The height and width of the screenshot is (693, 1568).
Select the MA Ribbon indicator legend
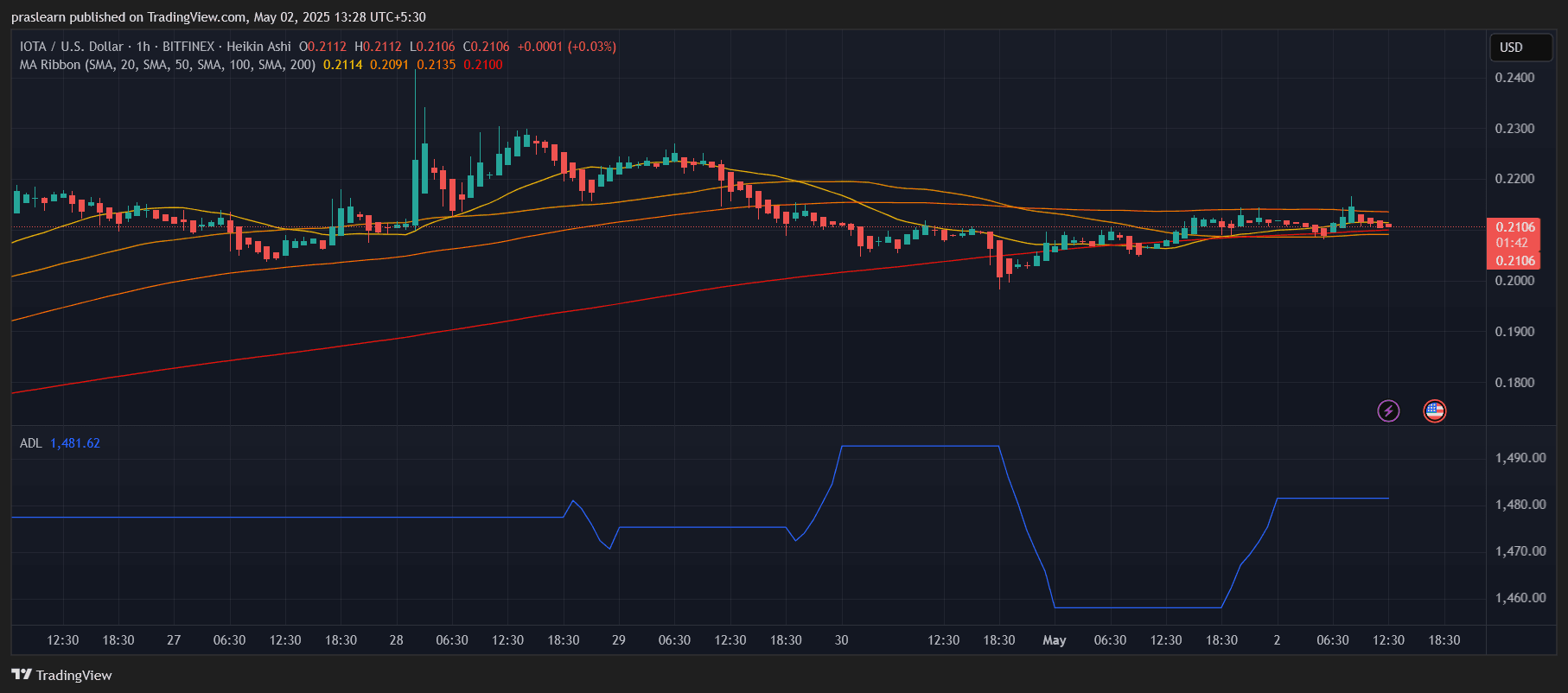[x=167, y=65]
